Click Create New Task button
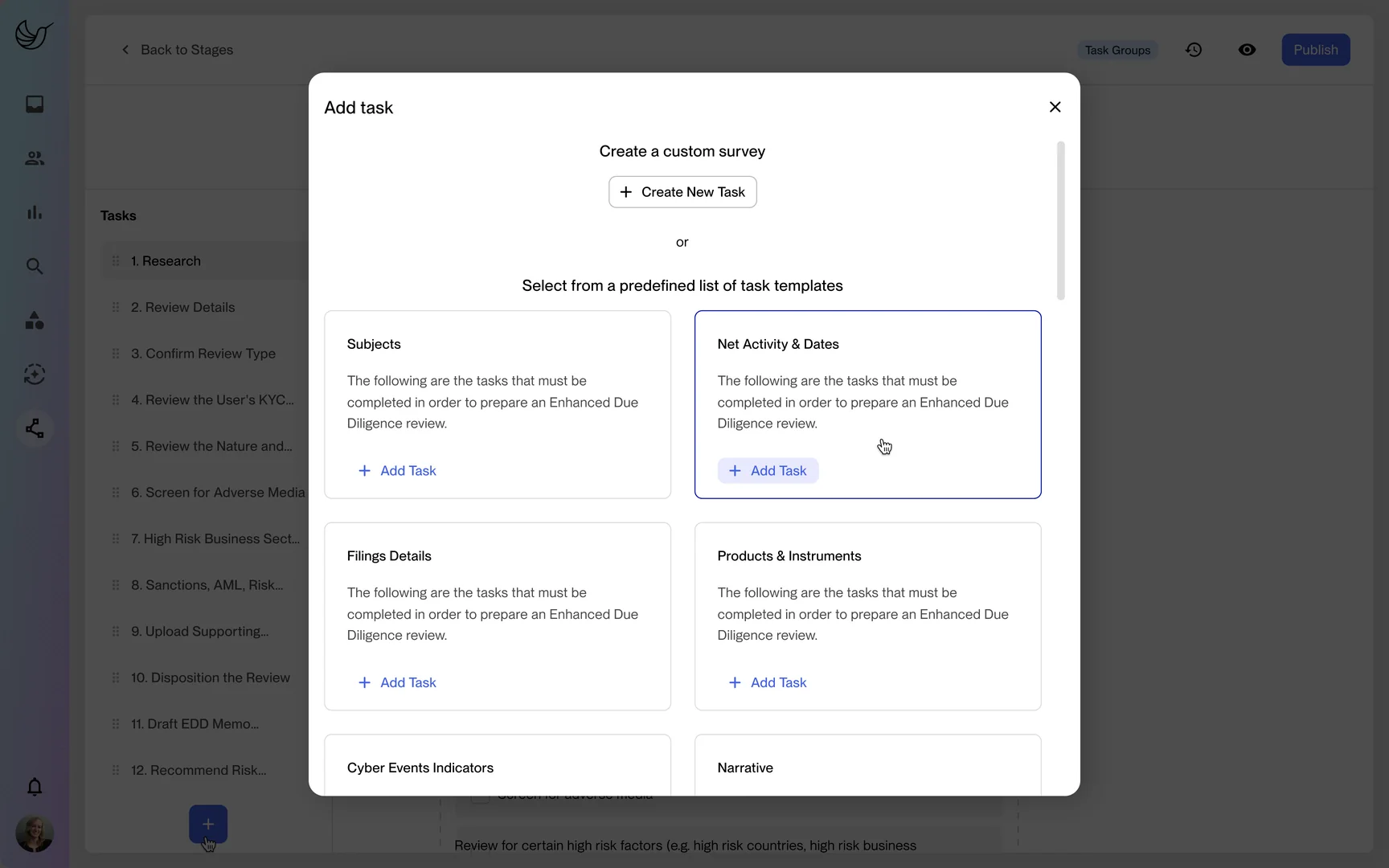1389x868 pixels. point(682,192)
